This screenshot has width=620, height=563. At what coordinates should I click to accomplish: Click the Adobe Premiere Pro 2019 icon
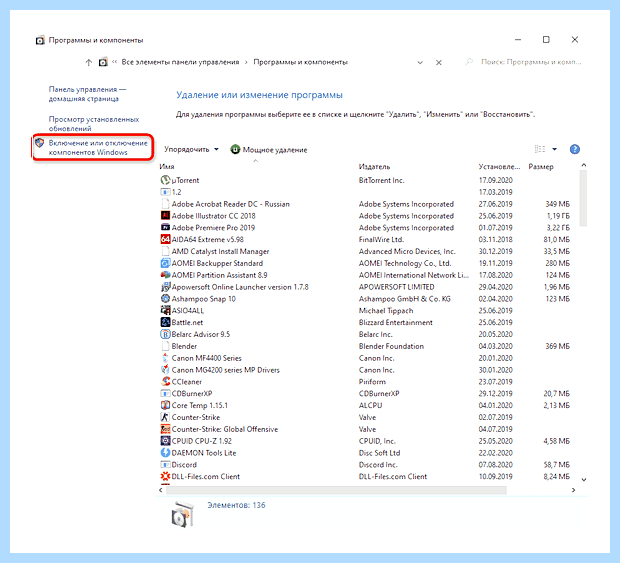[165, 228]
